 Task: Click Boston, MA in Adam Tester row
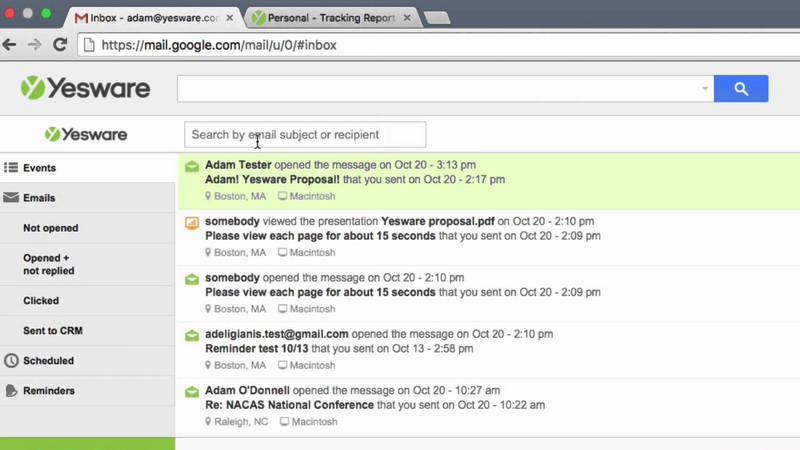click(240, 196)
